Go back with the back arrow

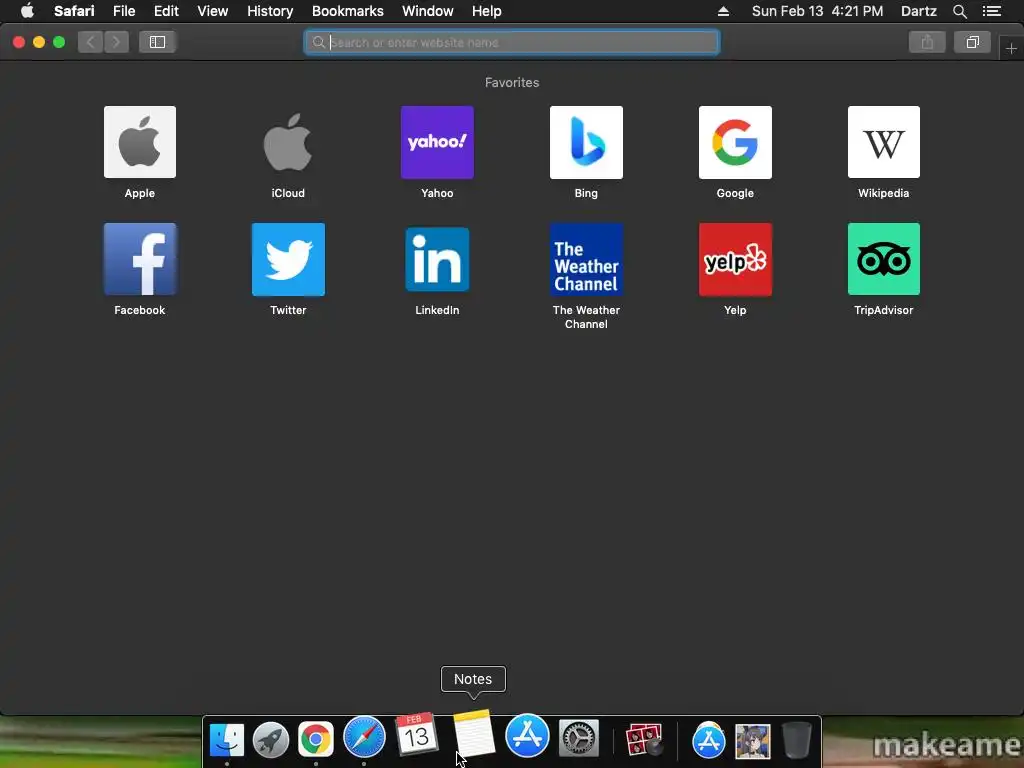click(91, 42)
